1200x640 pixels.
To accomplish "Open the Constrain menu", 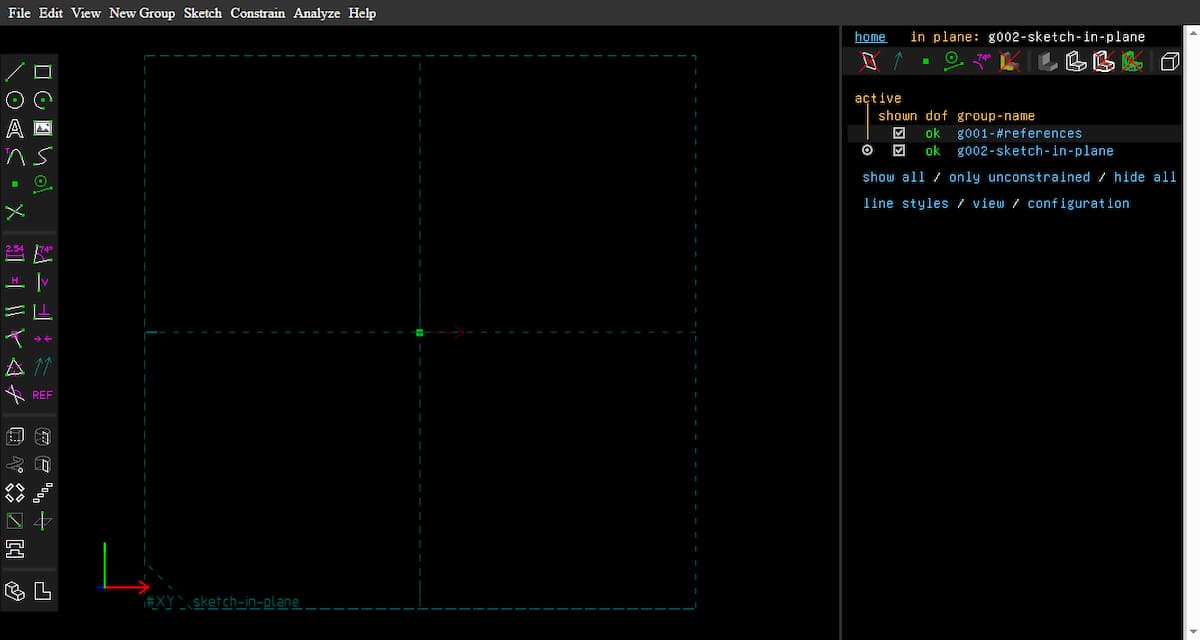I will [257, 13].
